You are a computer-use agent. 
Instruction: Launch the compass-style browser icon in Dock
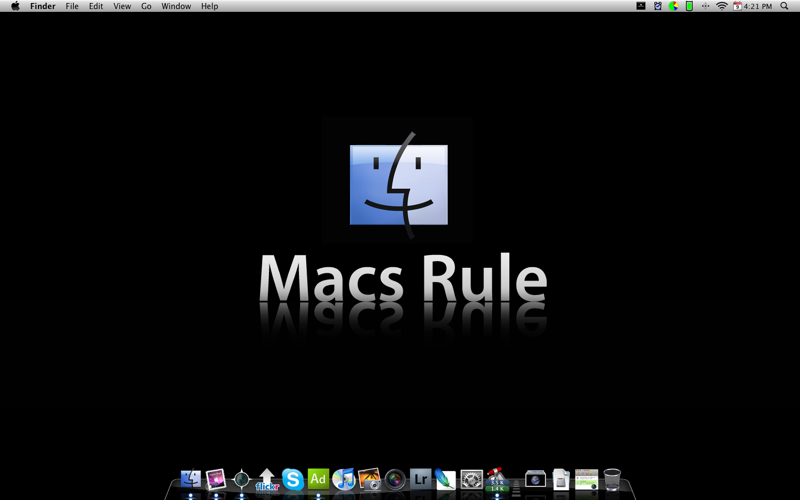pos(241,480)
